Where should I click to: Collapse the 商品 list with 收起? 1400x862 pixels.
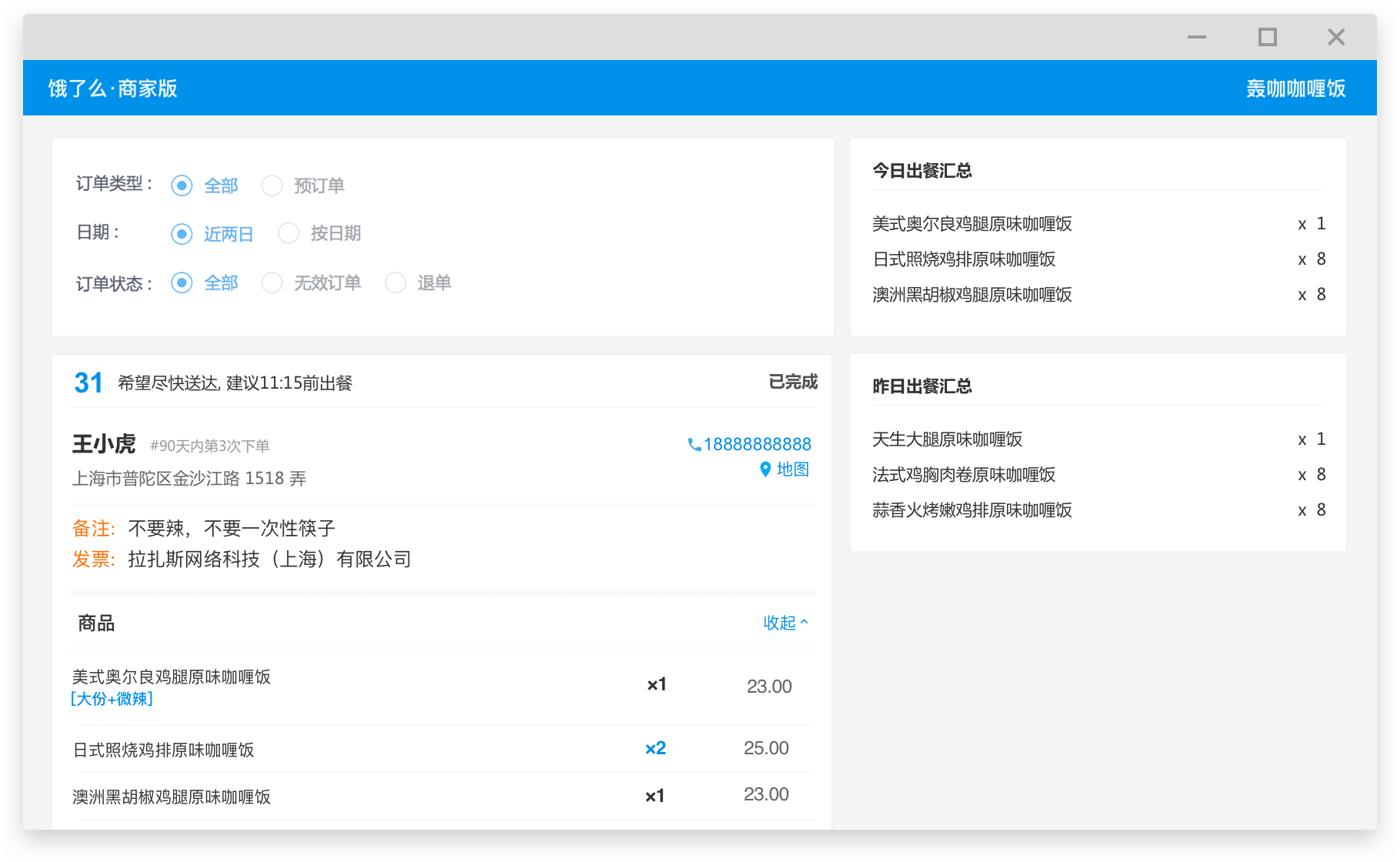click(778, 623)
